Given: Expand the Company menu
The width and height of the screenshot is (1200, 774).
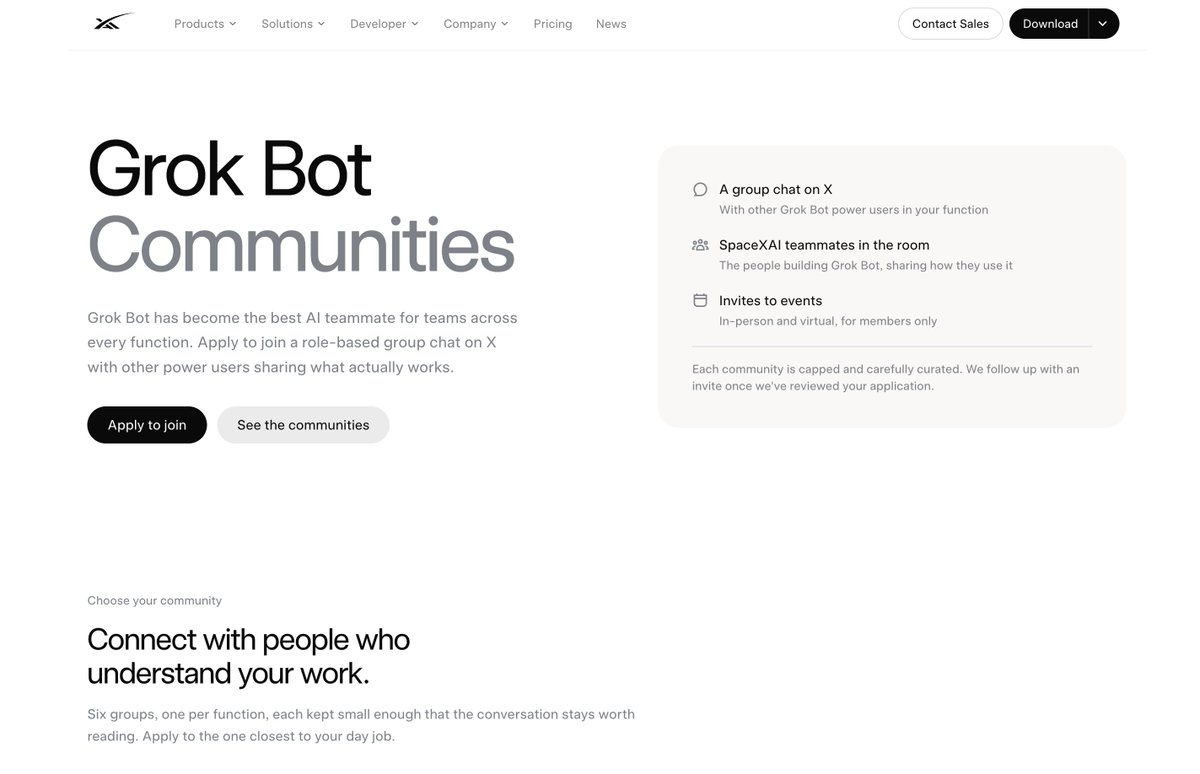Looking at the screenshot, I should click(476, 23).
